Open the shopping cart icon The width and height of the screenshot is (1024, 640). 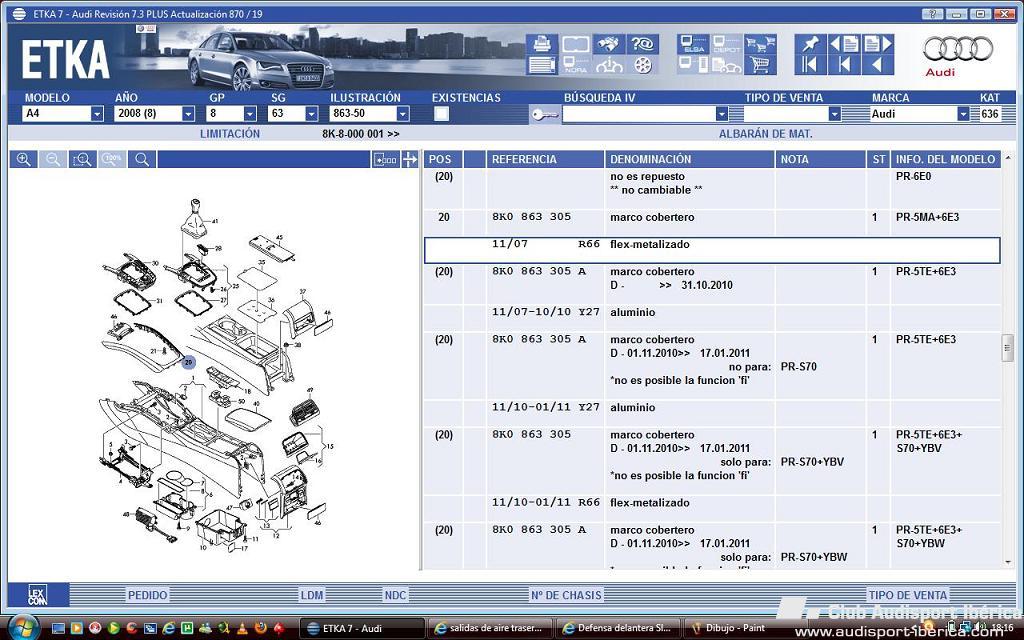pyautogui.click(x=760, y=65)
